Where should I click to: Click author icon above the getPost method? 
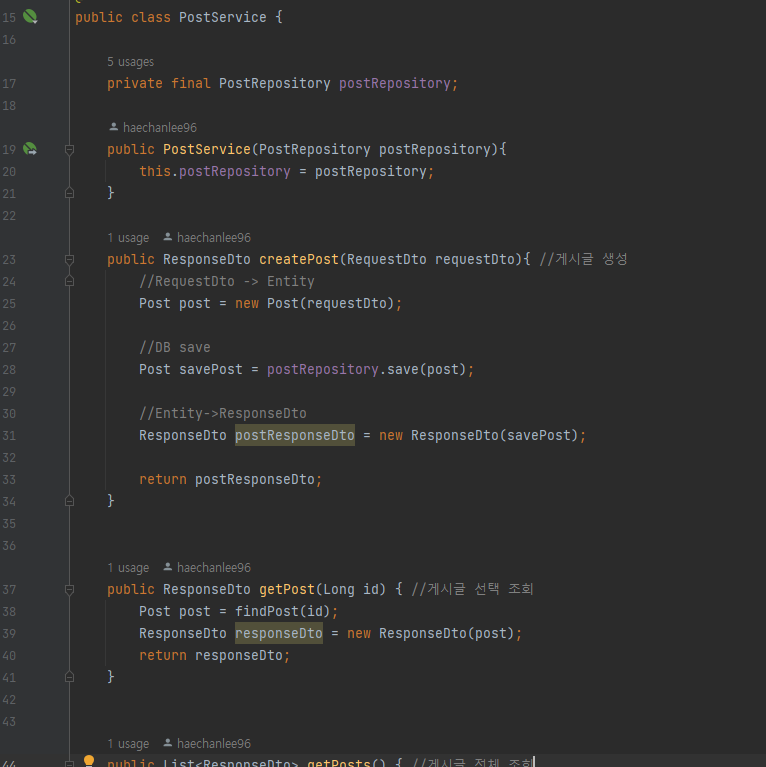tap(167, 567)
